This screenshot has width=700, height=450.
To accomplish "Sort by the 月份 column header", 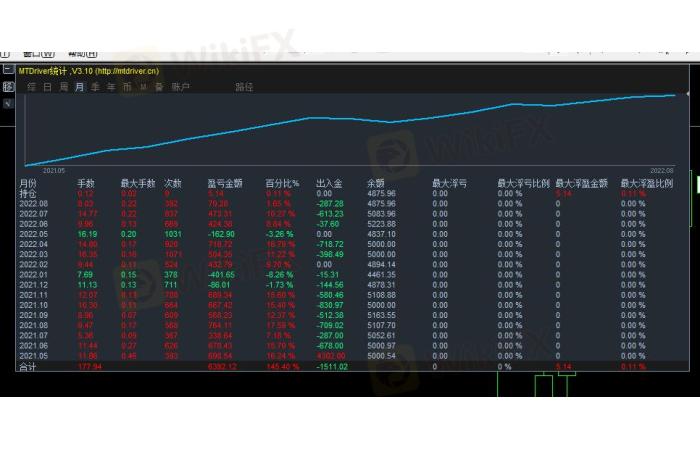I will pyautogui.click(x=28, y=184).
